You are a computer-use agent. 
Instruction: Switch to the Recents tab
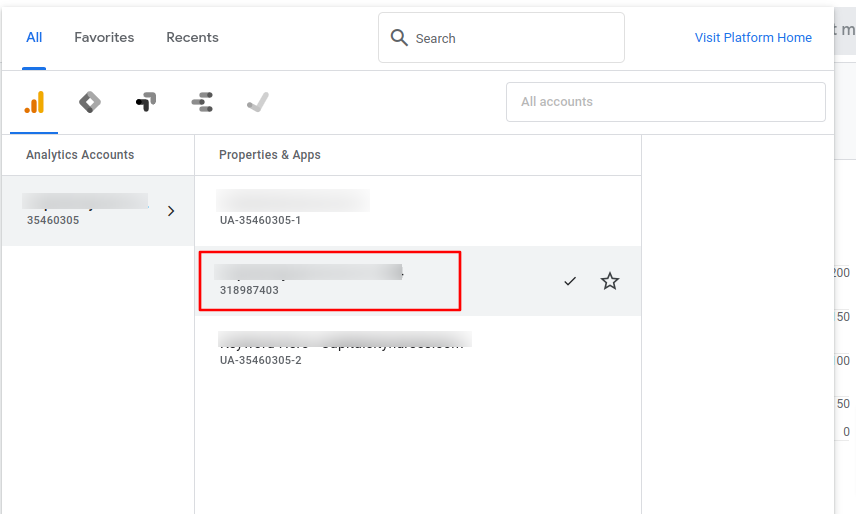[192, 37]
